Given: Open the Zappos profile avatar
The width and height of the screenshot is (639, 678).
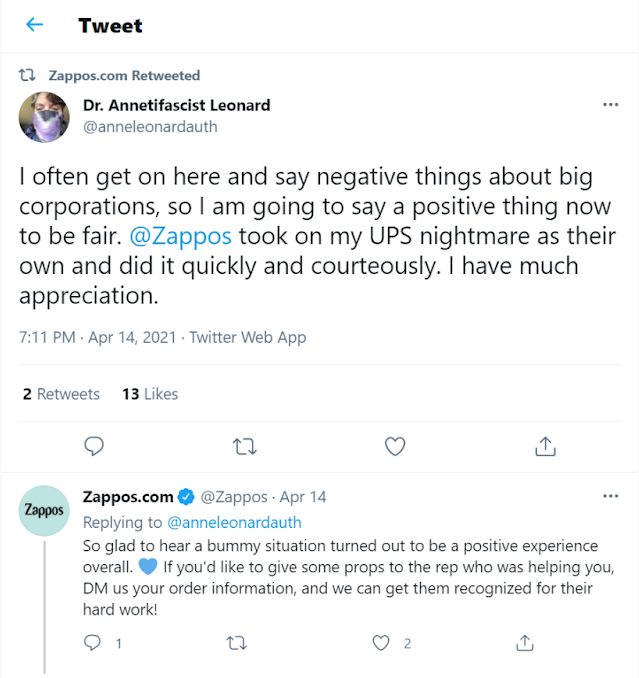Looking at the screenshot, I should (x=44, y=511).
